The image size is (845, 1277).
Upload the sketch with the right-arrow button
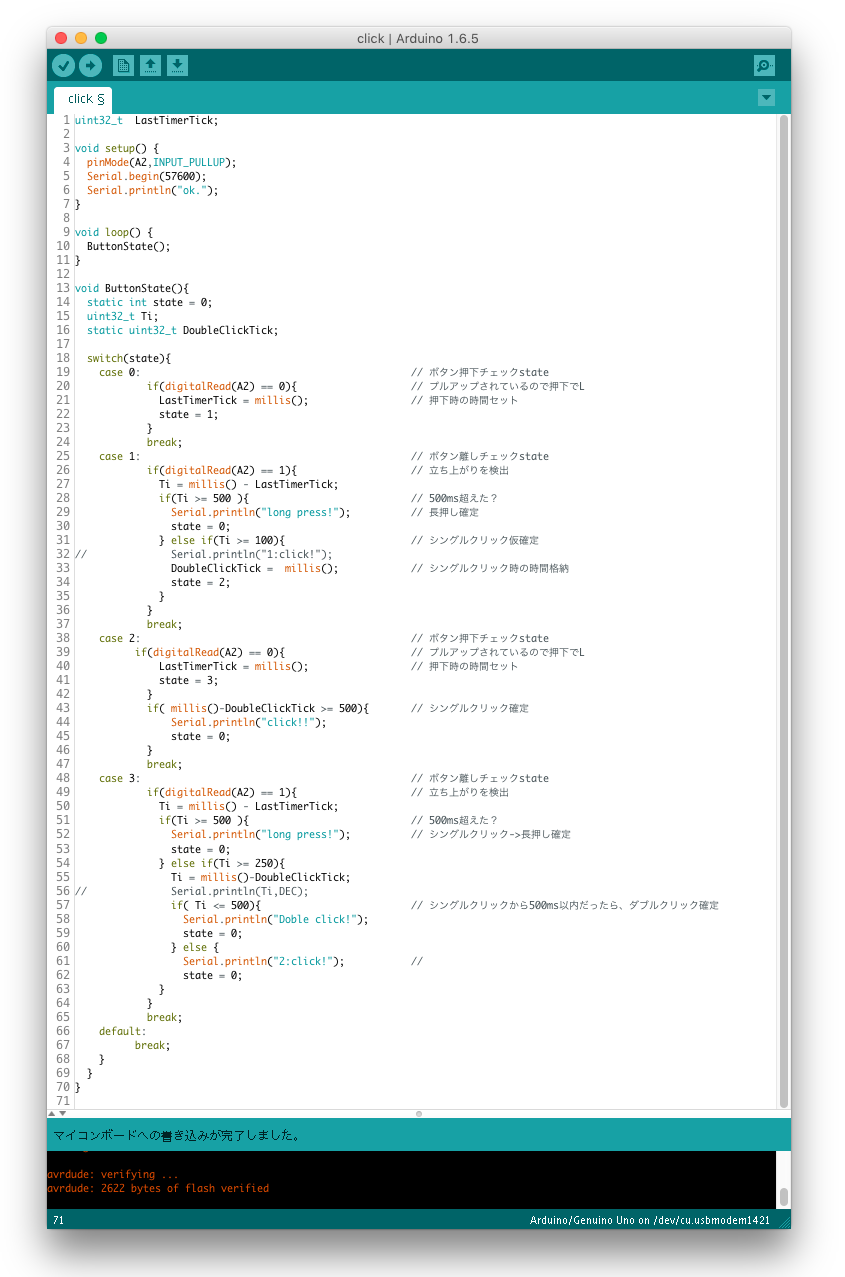pos(90,66)
